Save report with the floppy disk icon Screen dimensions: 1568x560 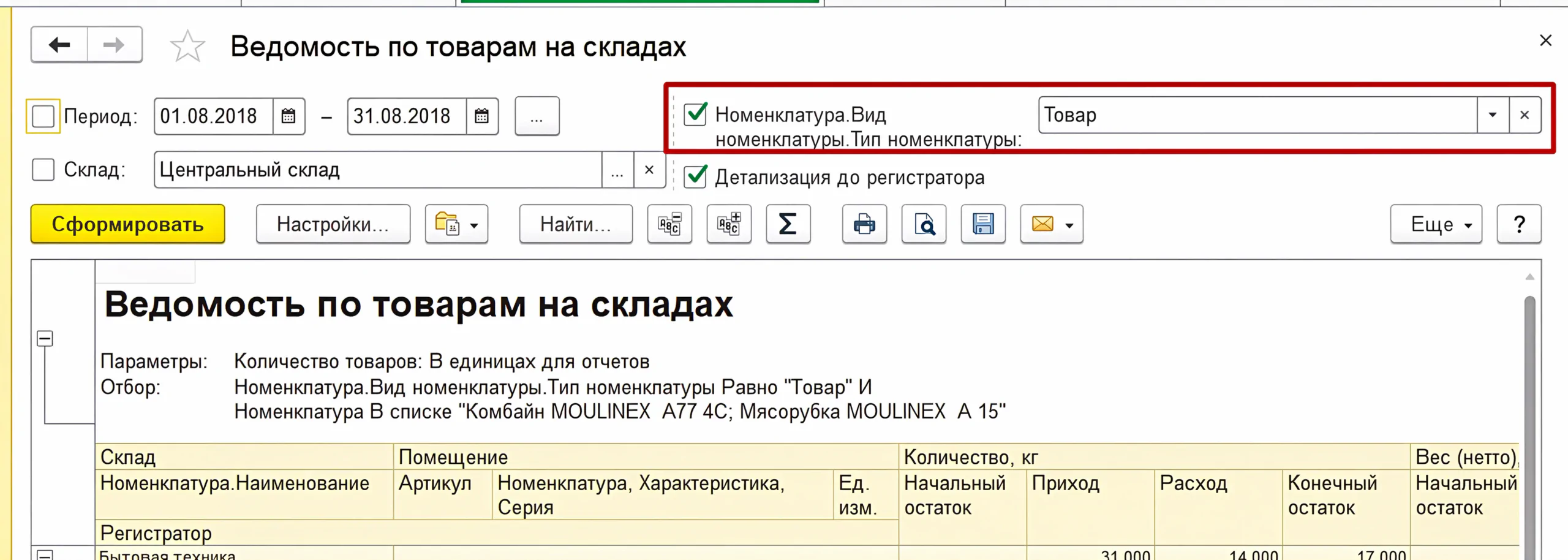983,224
